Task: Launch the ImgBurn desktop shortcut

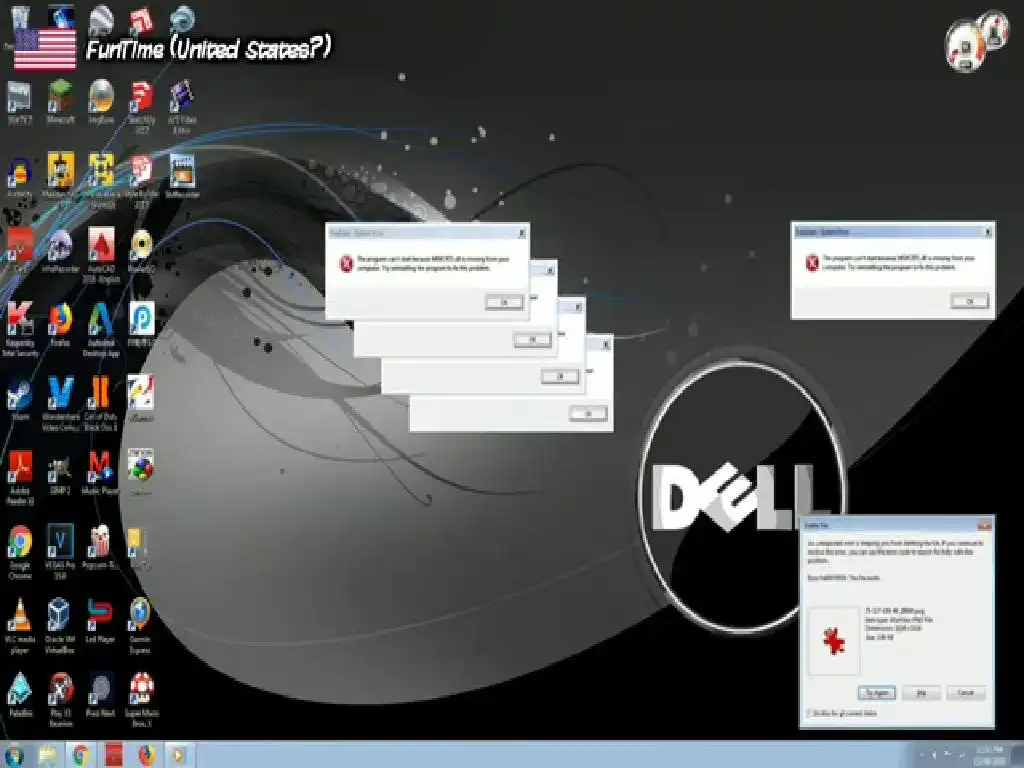Action: tap(101, 102)
